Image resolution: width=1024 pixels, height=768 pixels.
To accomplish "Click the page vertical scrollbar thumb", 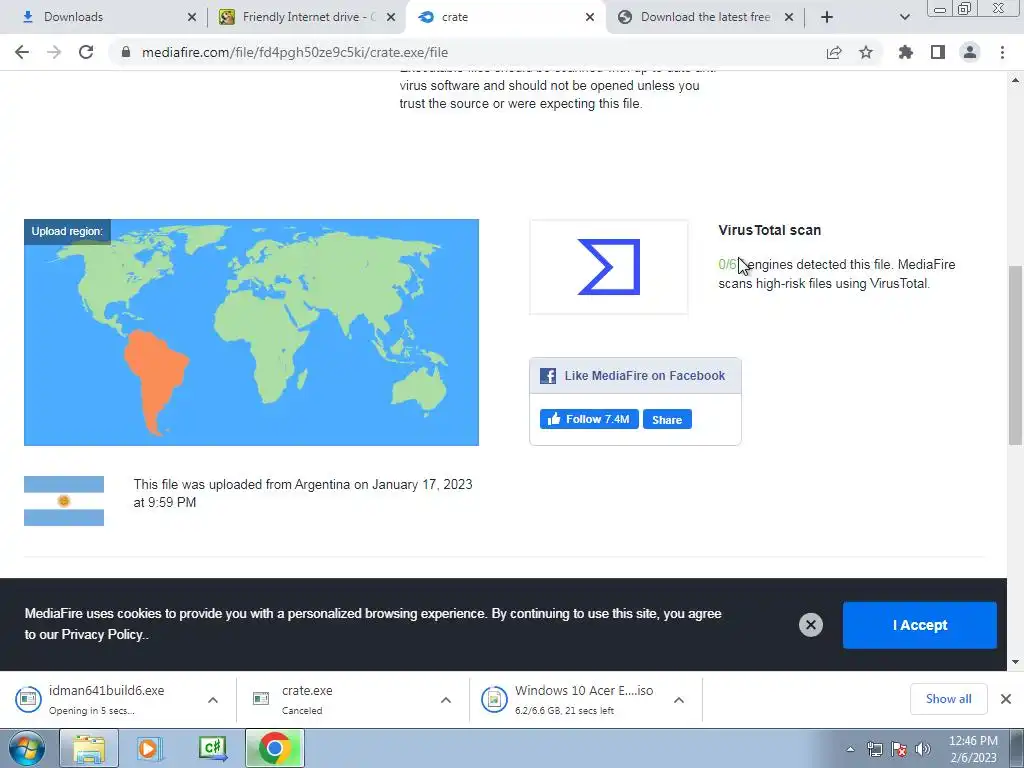I will click(x=1016, y=356).
